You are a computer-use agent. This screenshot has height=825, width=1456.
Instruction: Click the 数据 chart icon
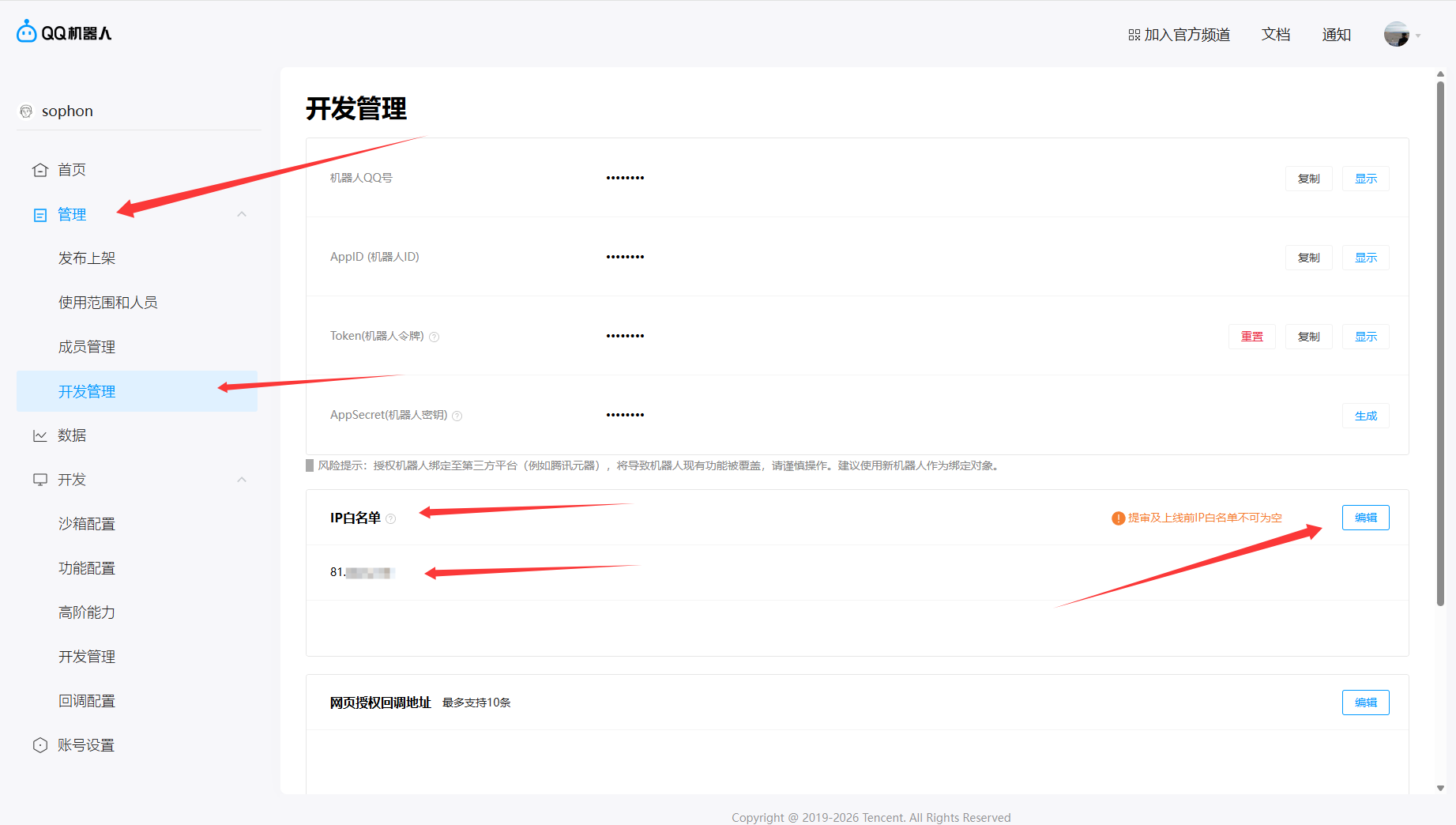point(40,435)
